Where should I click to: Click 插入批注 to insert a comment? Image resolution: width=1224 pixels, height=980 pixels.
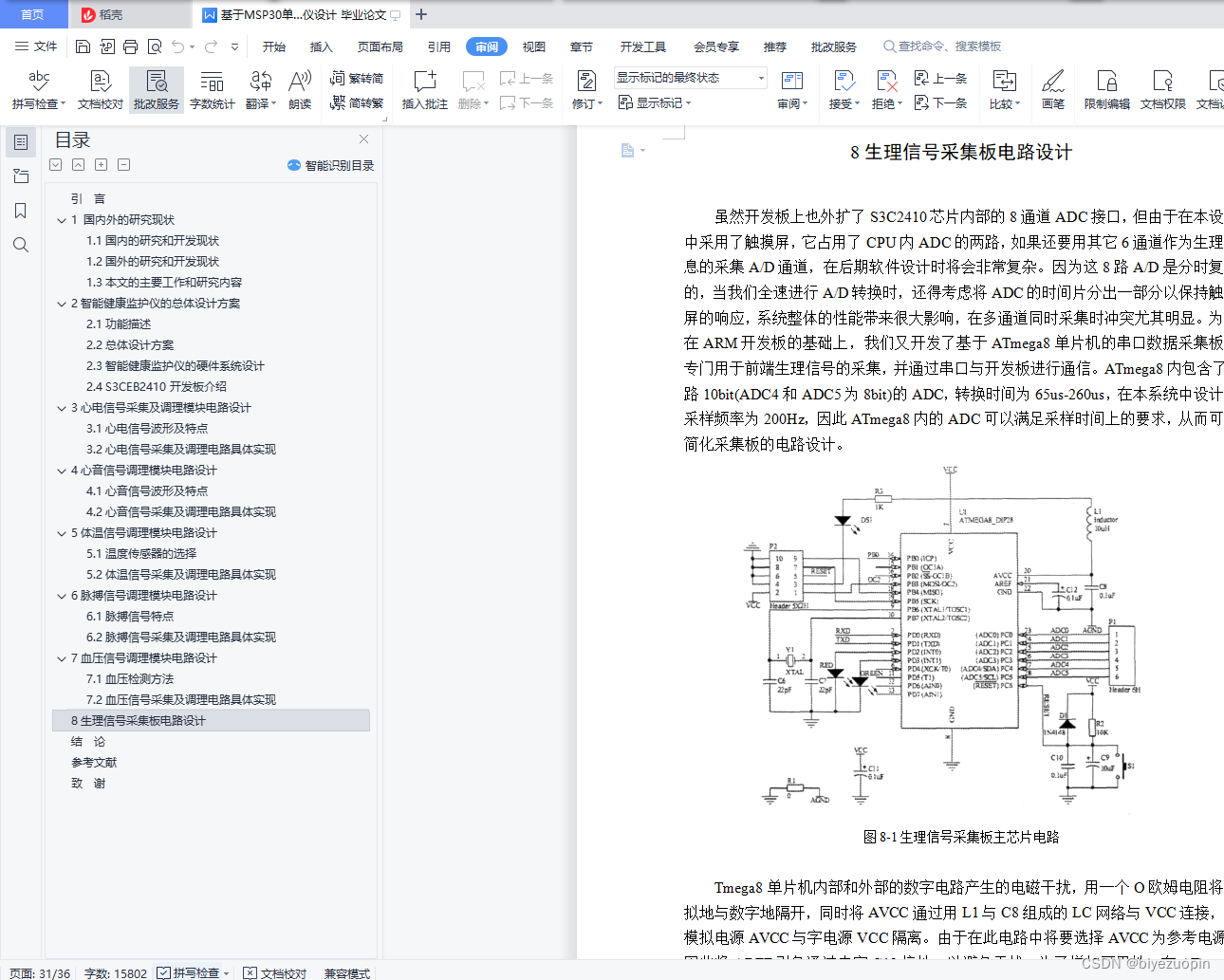pos(424,90)
